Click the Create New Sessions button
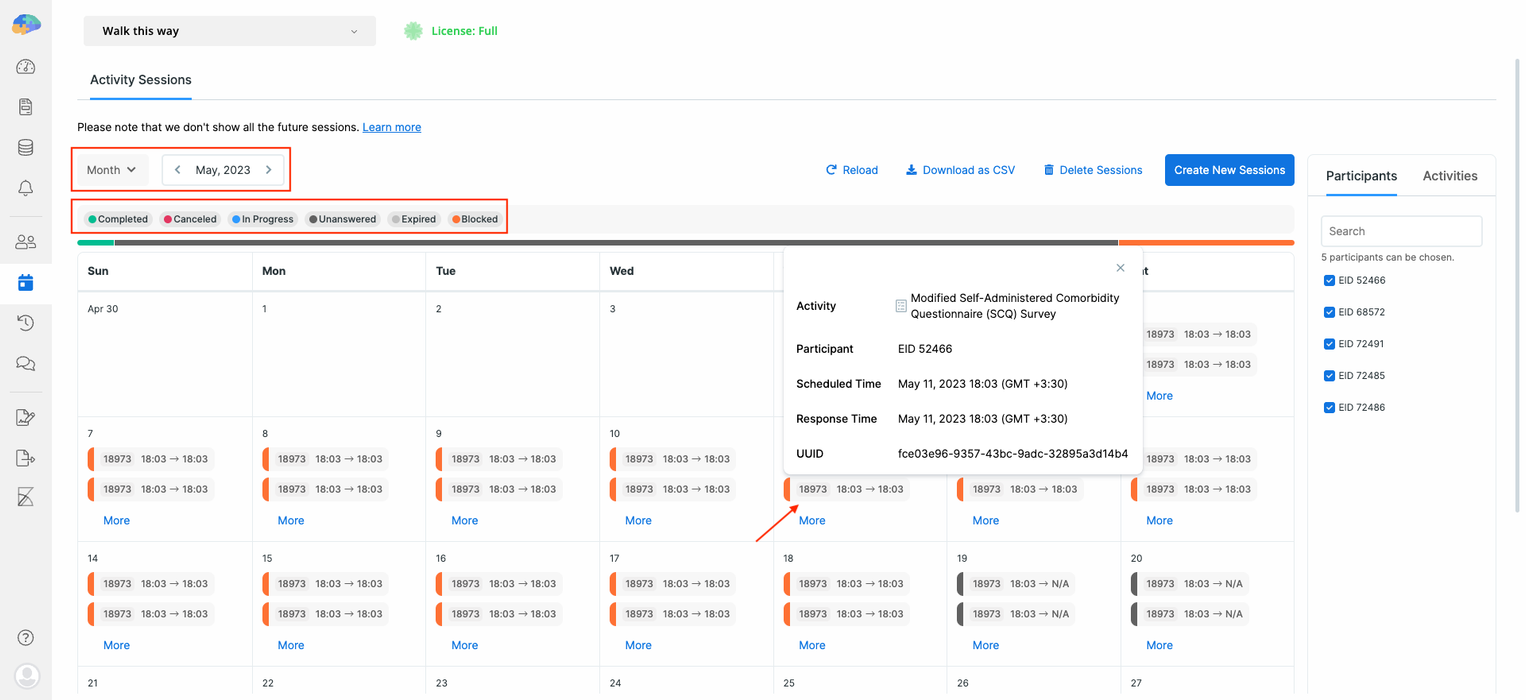 click(1229, 169)
